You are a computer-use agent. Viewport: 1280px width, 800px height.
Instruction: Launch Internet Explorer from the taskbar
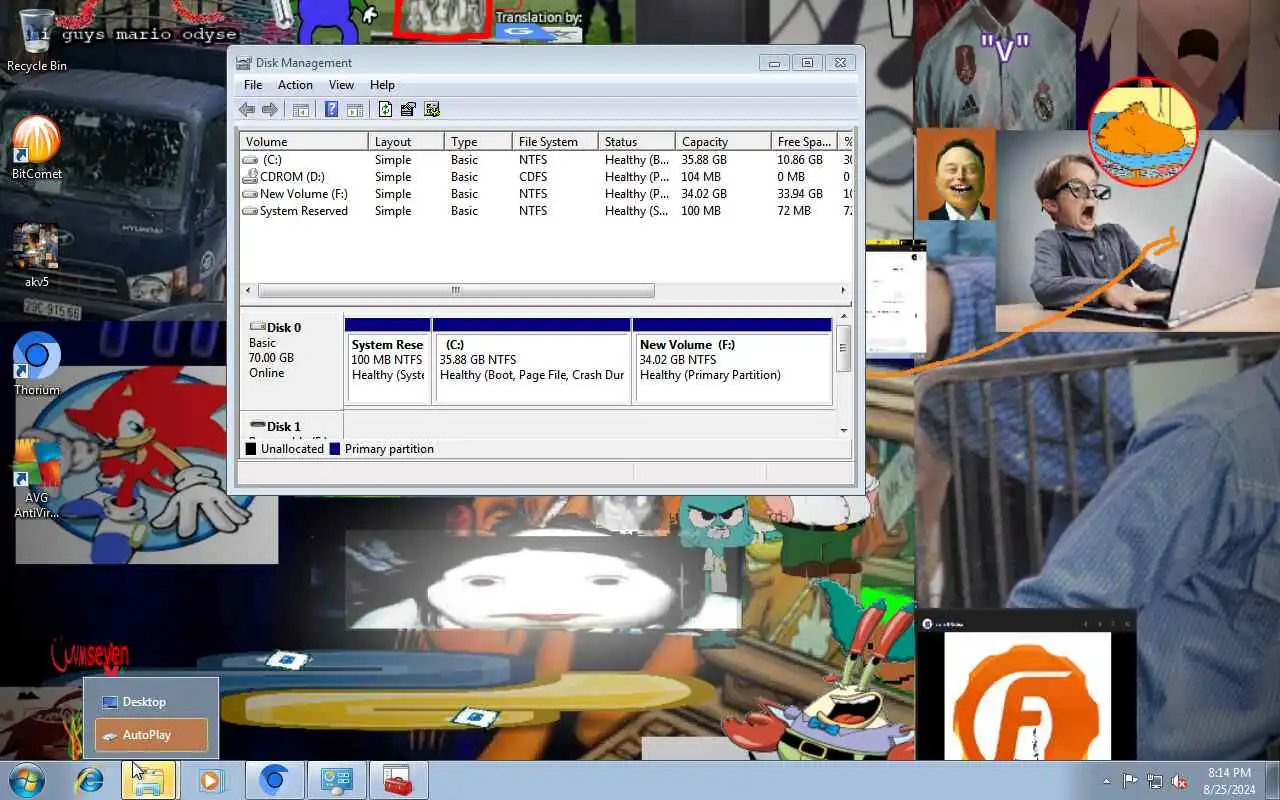[x=90, y=780]
